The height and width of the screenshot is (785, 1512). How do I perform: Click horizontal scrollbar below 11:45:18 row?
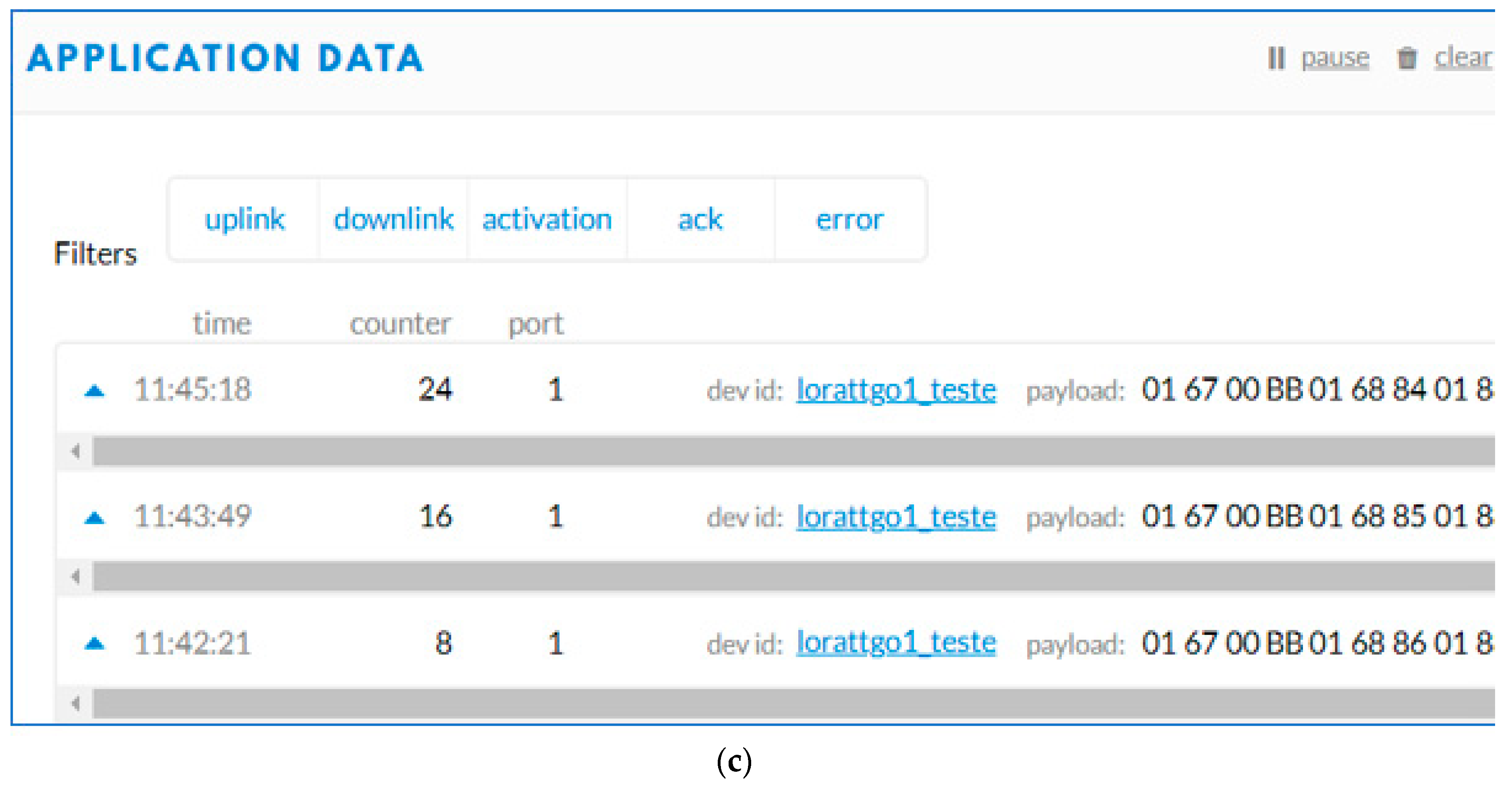tap(792, 451)
